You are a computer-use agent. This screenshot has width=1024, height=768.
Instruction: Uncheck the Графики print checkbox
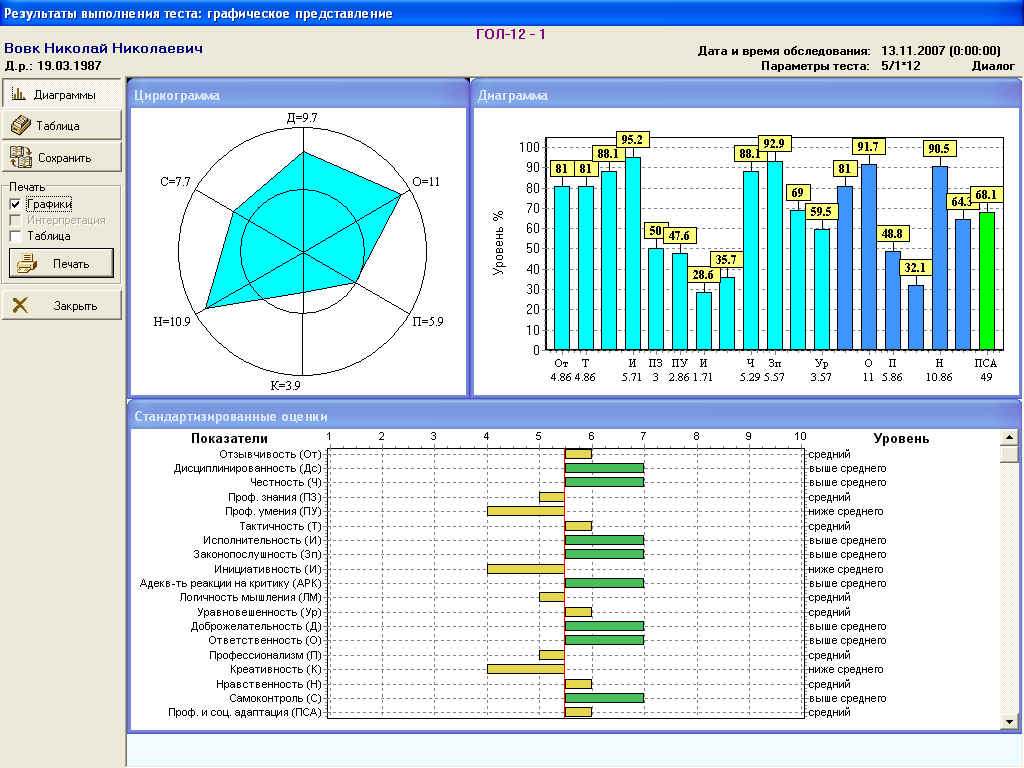click(16, 204)
